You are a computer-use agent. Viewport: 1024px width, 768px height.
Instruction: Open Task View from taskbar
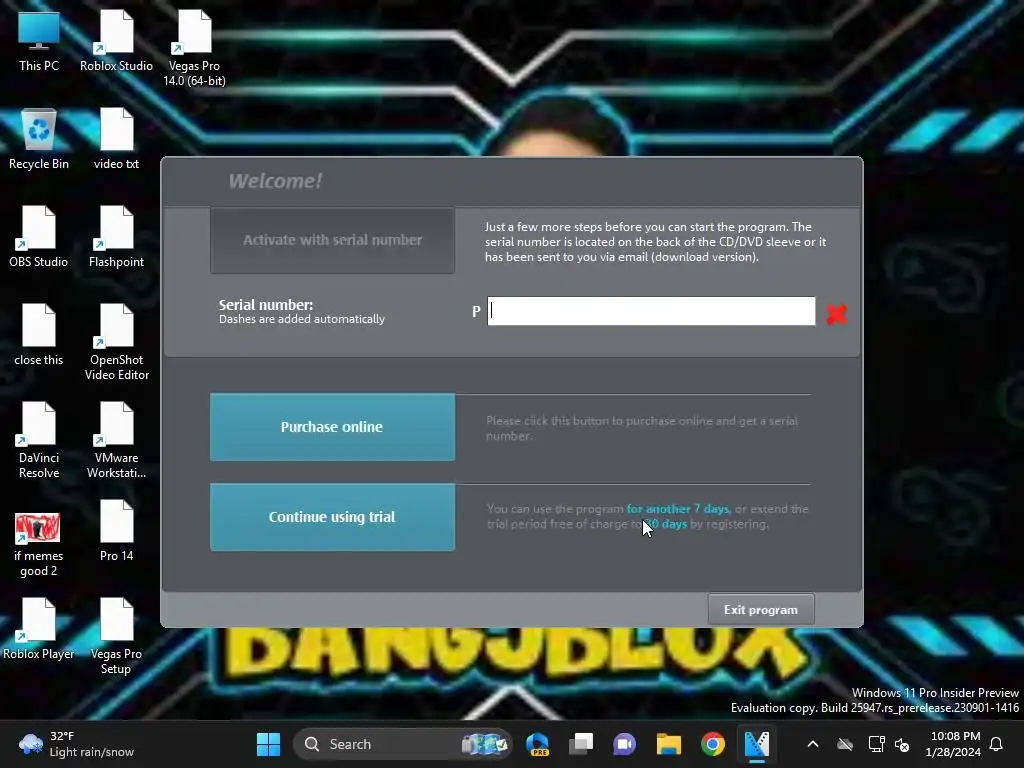tap(581, 744)
